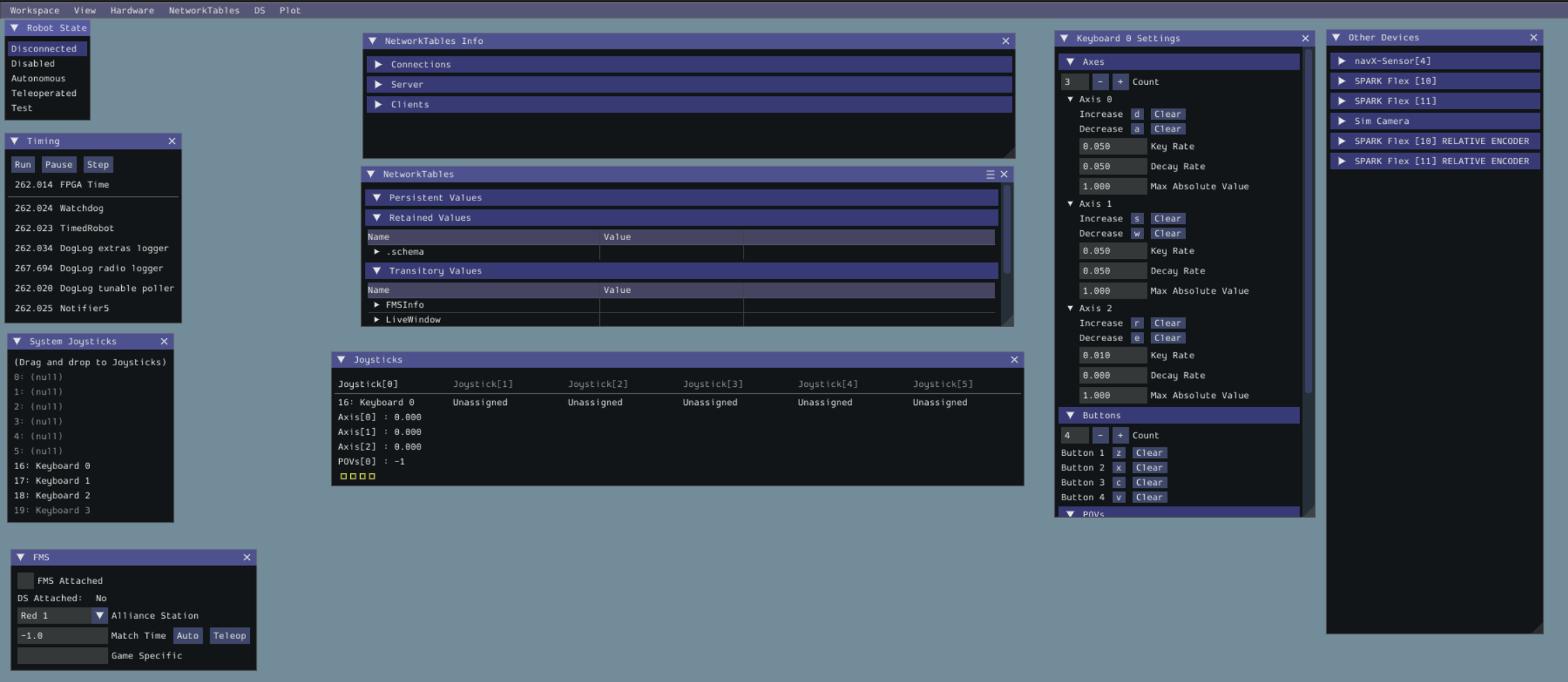This screenshot has width=1568, height=682.
Task: Click the minus icon for Buttons Count
Action: [x=1100, y=436]
